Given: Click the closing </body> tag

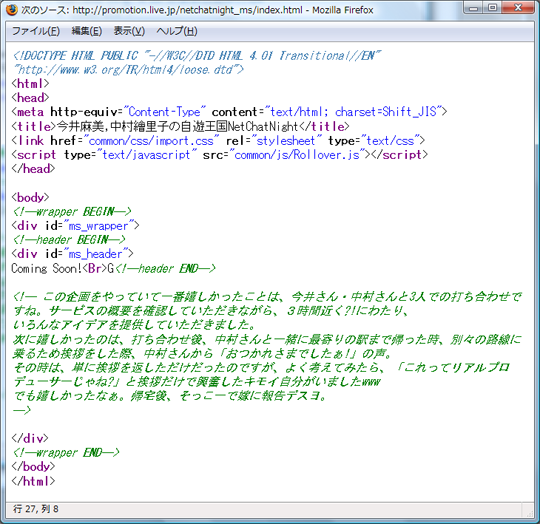Looking at the screenshot, I should click(x=33, y=467).
